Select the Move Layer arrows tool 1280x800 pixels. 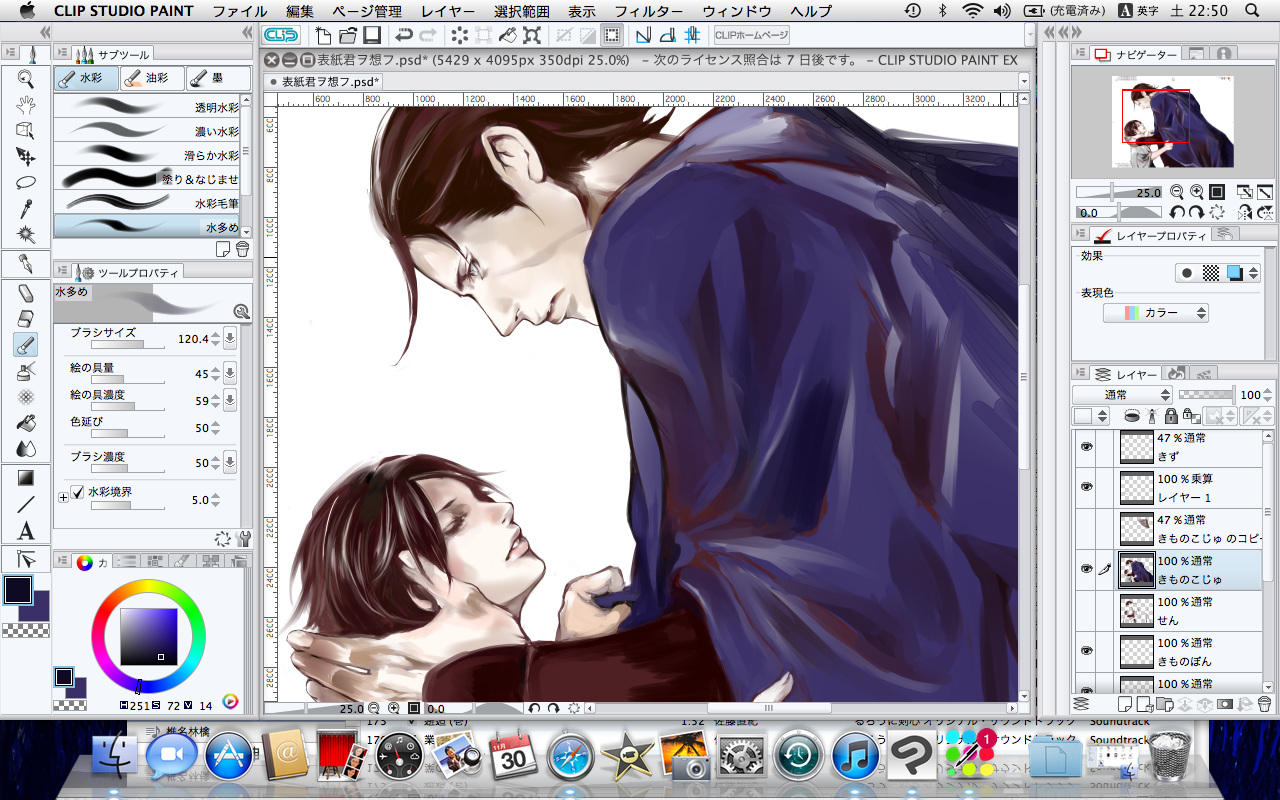26,157
